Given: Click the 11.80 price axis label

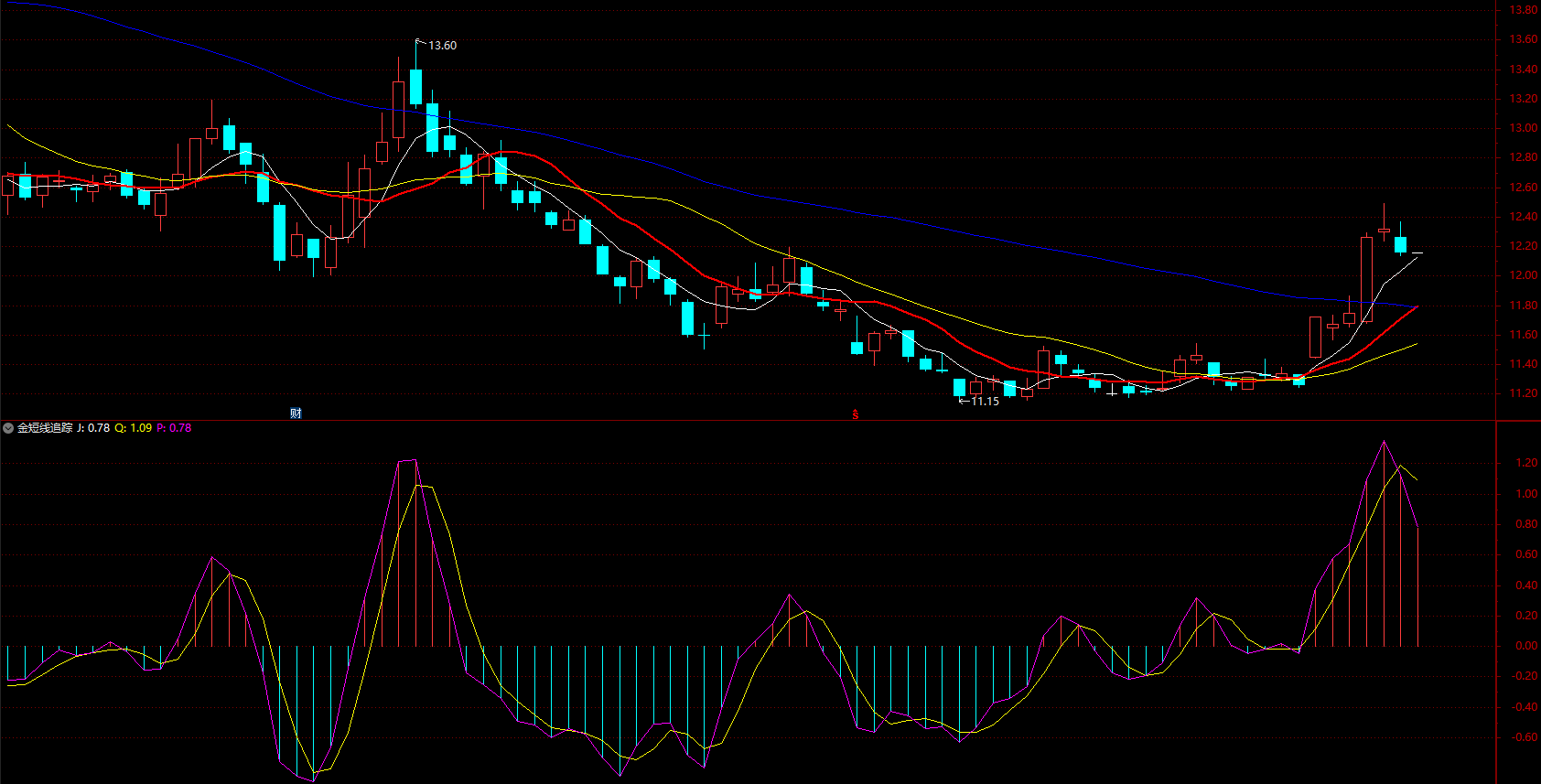Looking at the screenshot, I should pyautogui.click(x=1524, y=306).
